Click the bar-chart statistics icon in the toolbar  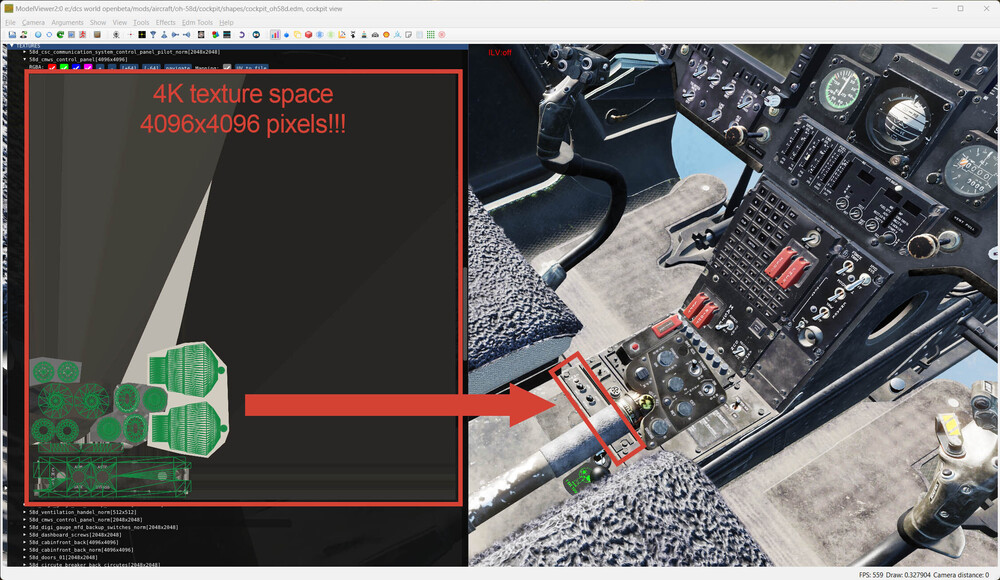point(277,34)
